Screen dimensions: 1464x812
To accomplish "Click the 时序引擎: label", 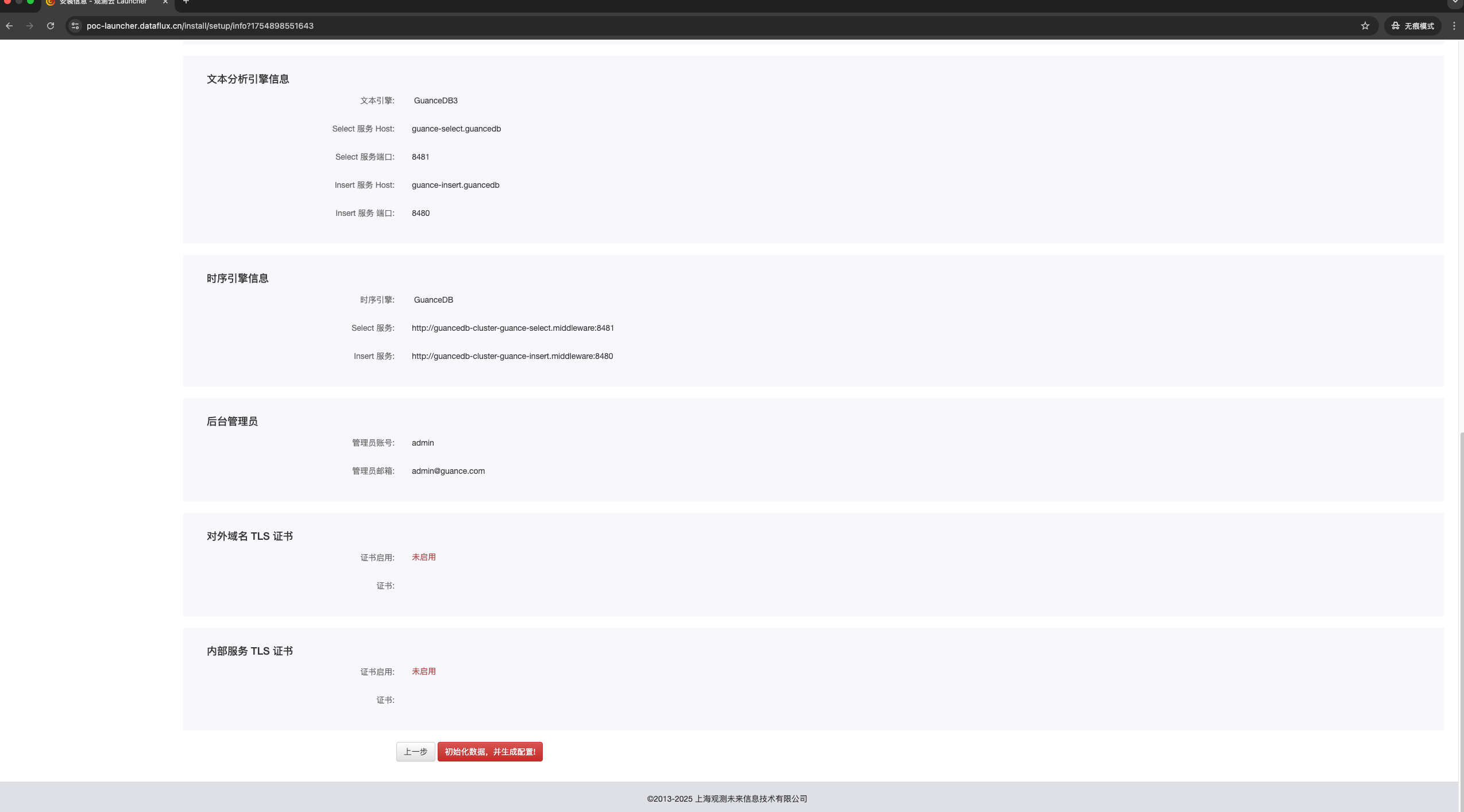I will pos(377,300).
